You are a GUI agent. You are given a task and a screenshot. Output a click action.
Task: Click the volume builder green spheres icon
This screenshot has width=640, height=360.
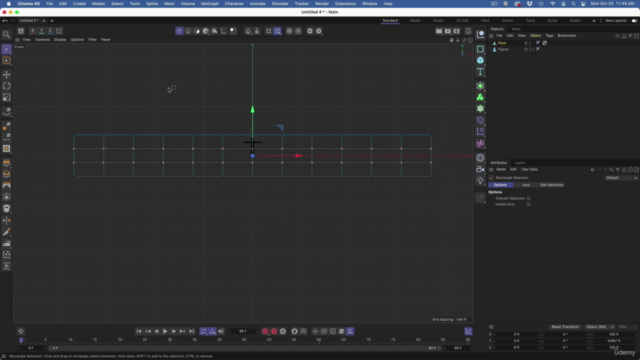pos(480,97)
